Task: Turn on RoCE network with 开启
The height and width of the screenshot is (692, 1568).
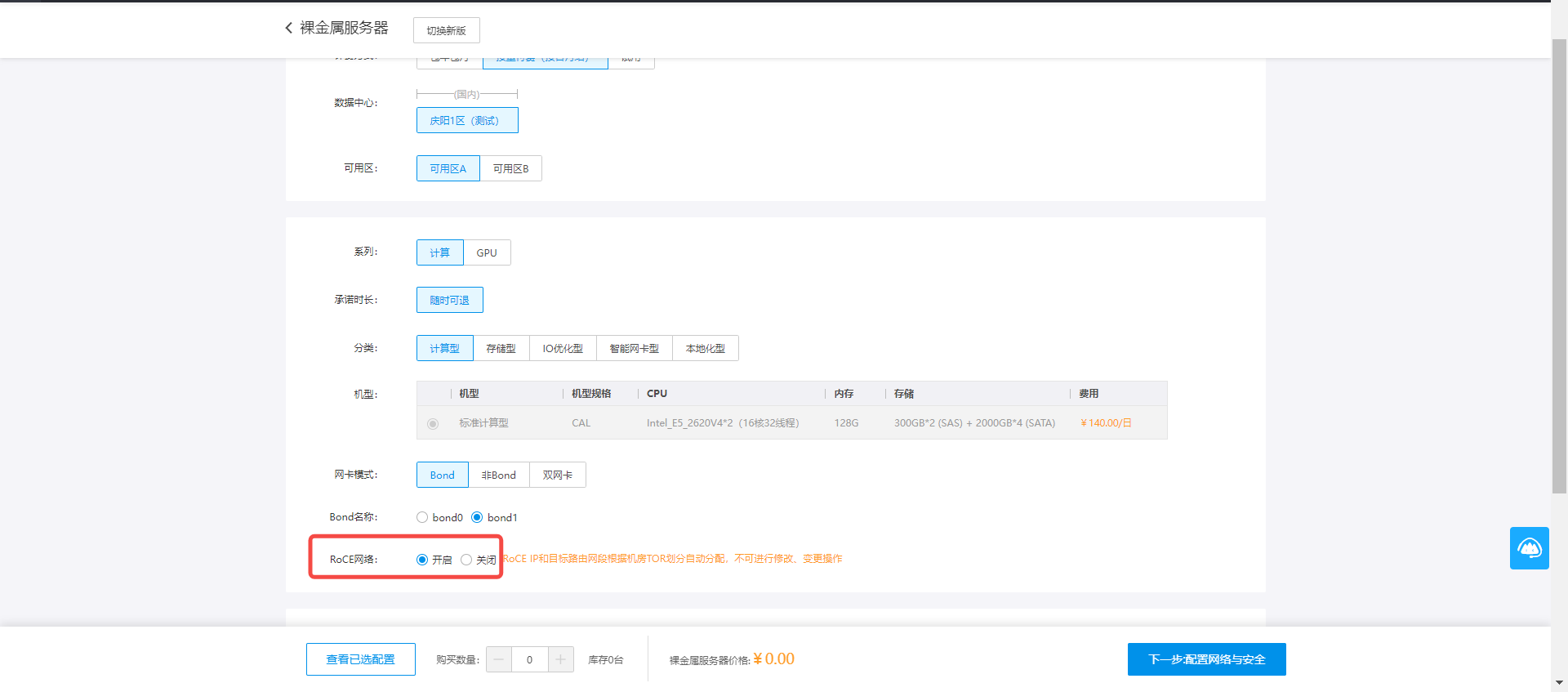Action: pyautogui.click(x=422, y=560)
